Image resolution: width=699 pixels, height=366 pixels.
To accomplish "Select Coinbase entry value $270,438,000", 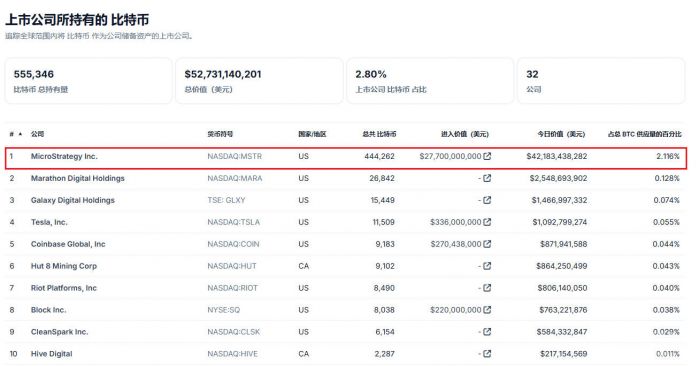I will [x=456, y=244].
